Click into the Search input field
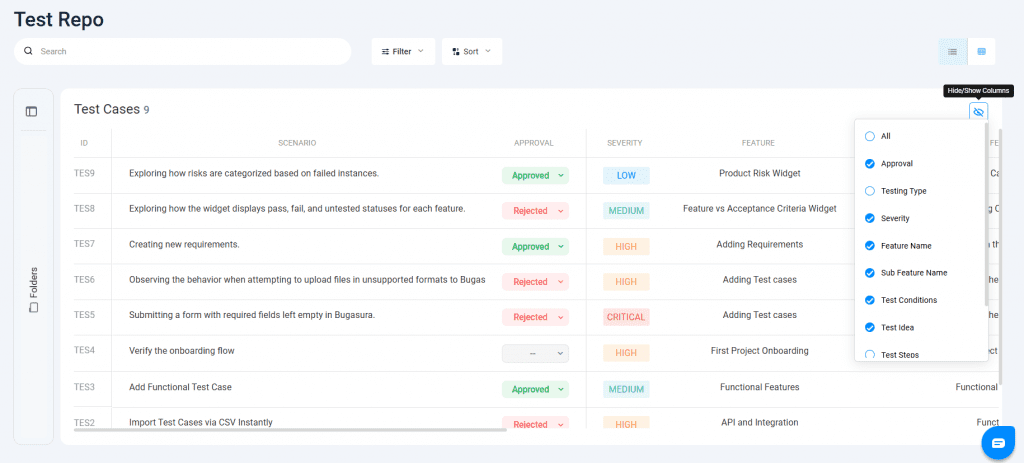Image resolution: width=1024 pixels, height=463 pixels. coord(190,51)
